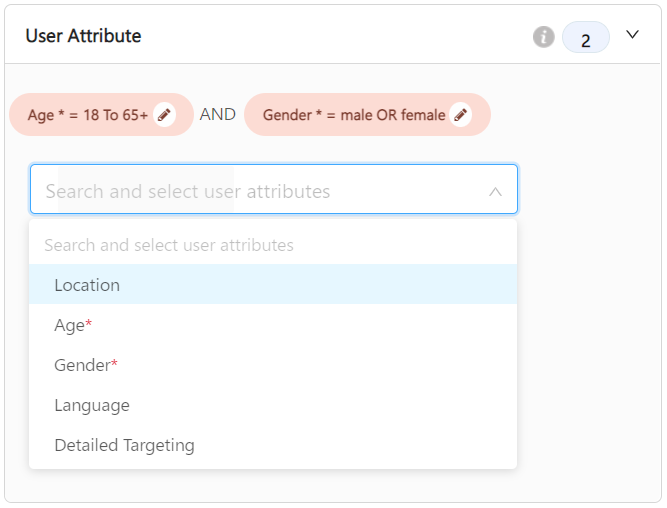Click the AND operator between attribute chips

218,114
